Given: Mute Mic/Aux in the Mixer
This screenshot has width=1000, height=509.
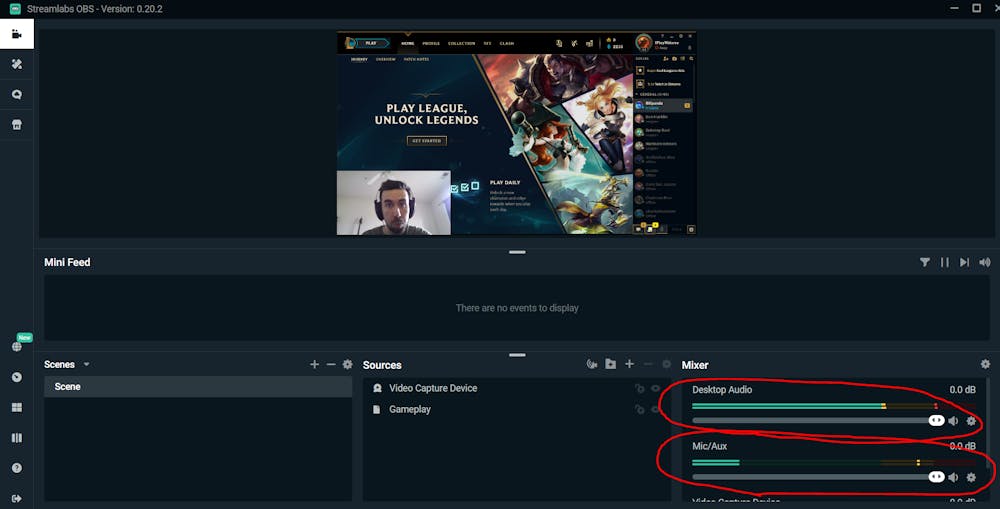Looking at the screenshot, I should (x=953, y=477).
